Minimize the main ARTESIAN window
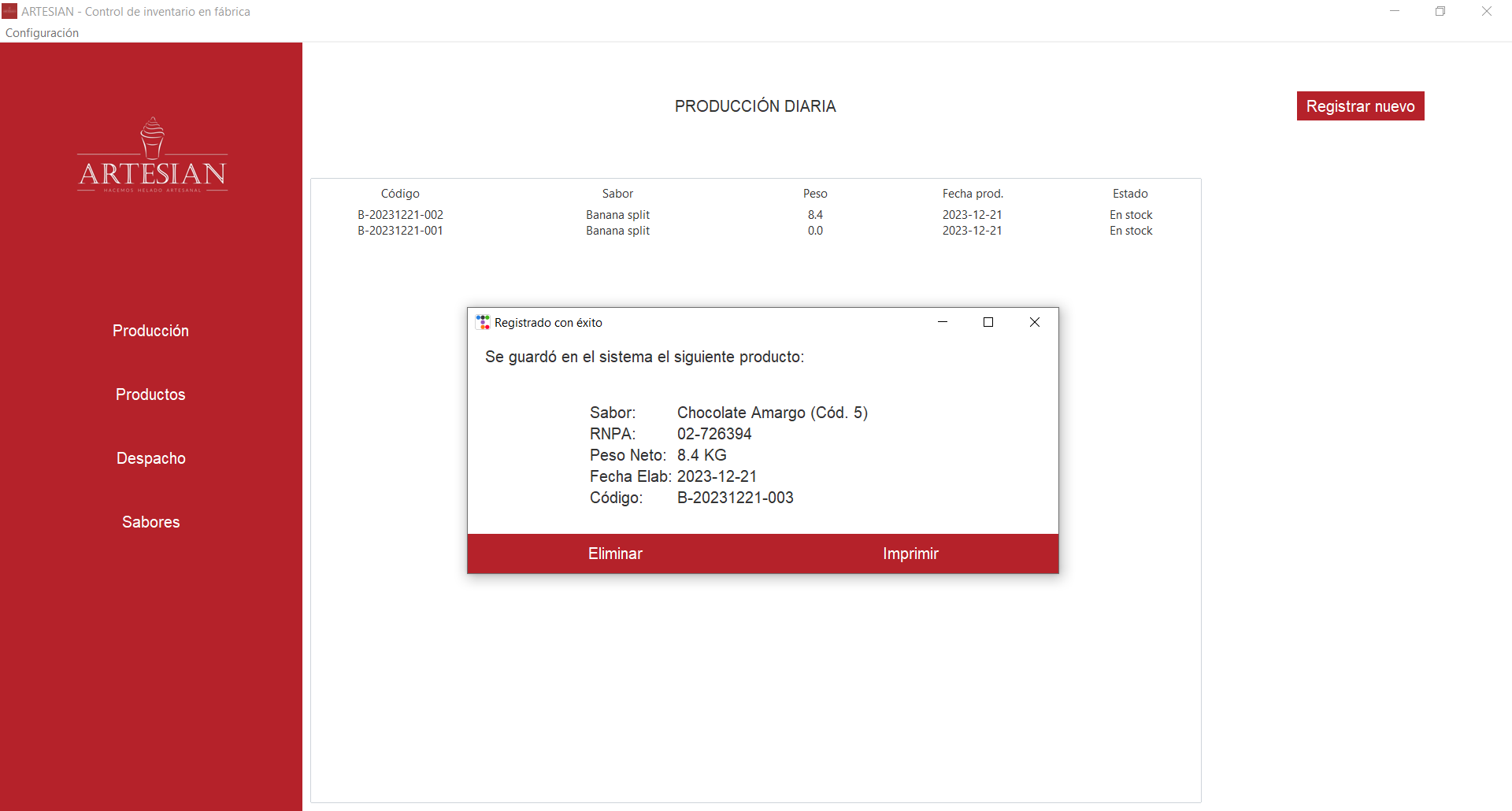The image size is (1512, 811). tap(1394, 11)
